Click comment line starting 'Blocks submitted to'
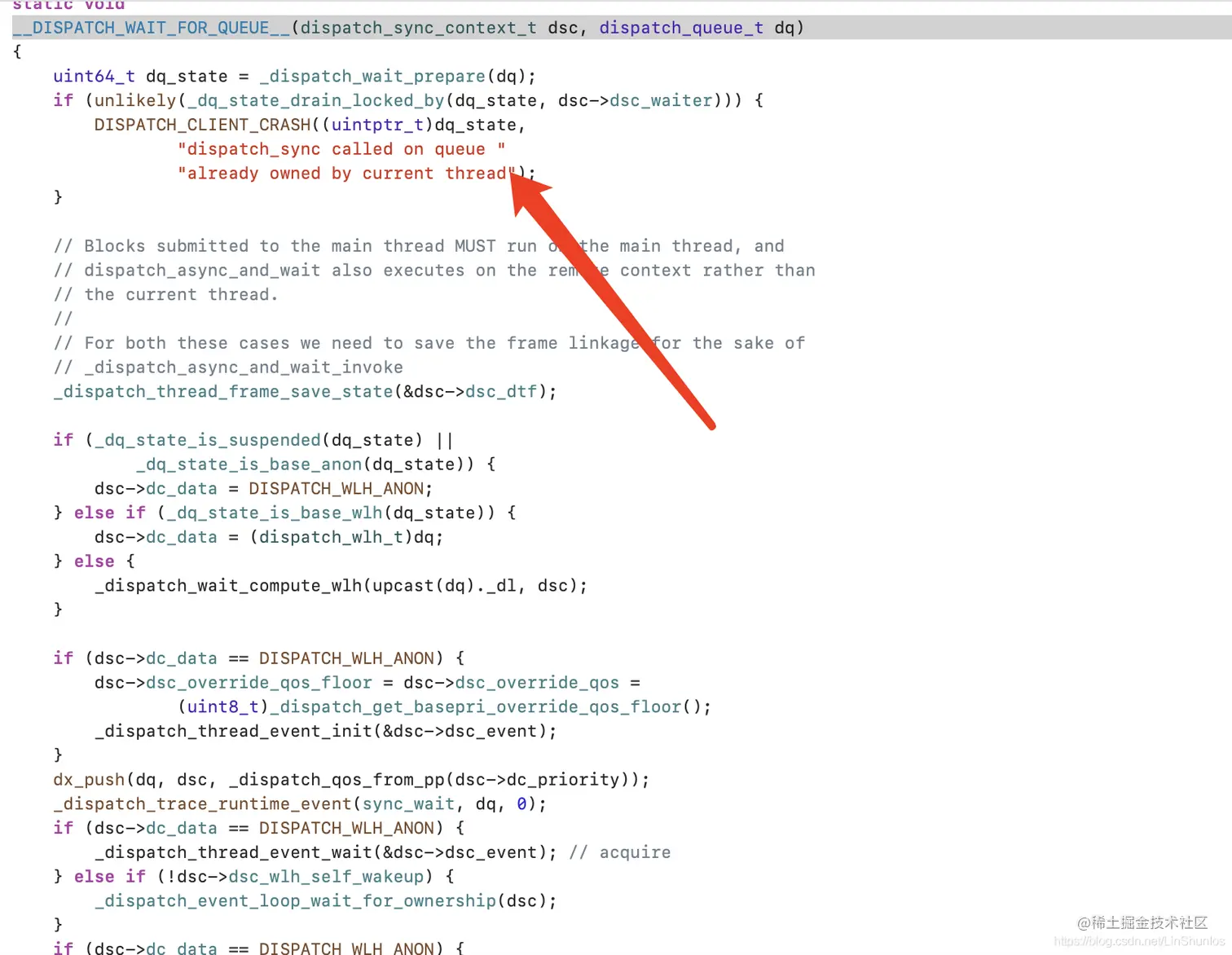 tap(419, 246)
